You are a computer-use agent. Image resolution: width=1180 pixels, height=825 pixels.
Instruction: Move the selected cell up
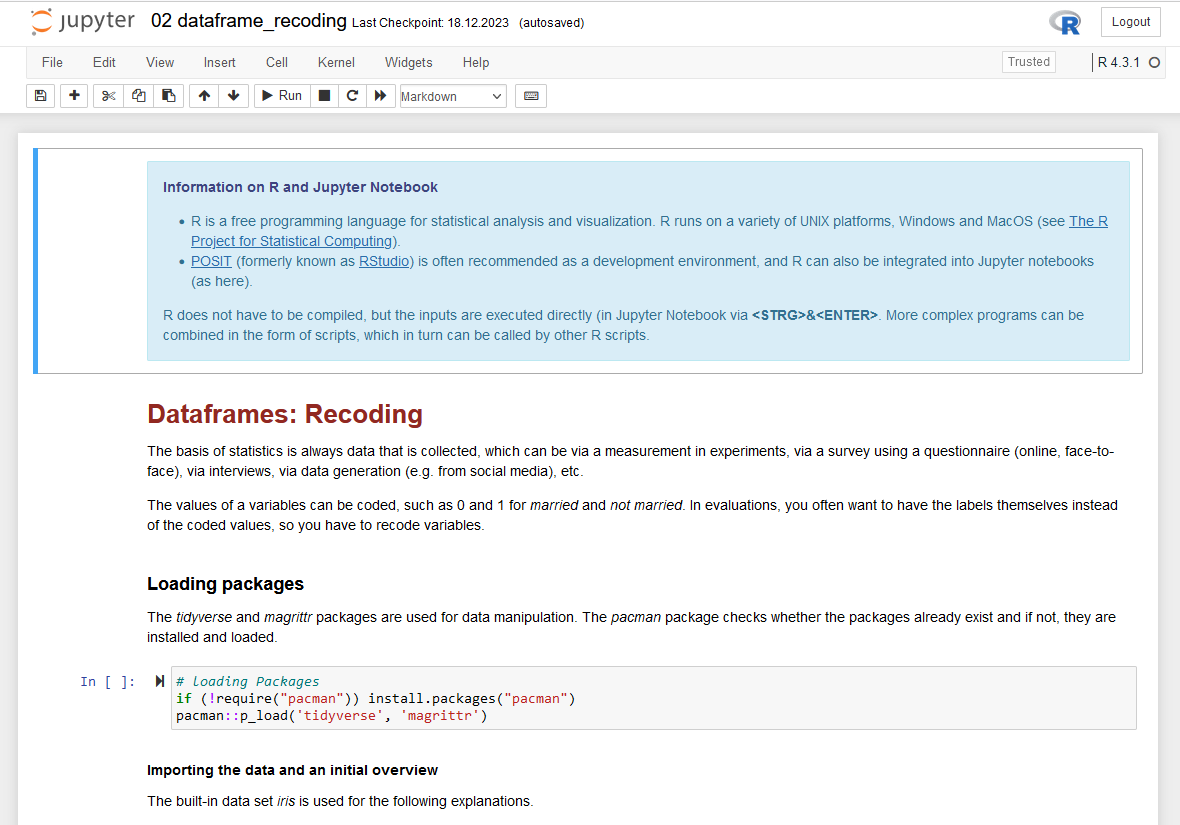pyautogui.click(x=204, y=96)
